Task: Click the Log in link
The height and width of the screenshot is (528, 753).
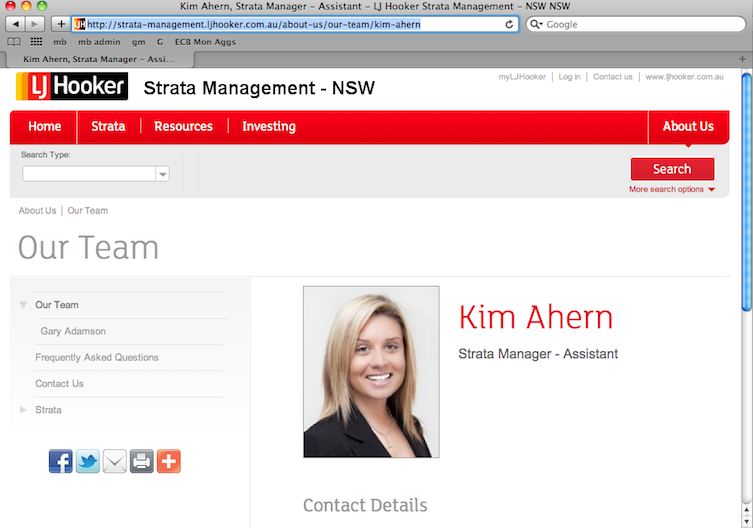Action: 569,77
